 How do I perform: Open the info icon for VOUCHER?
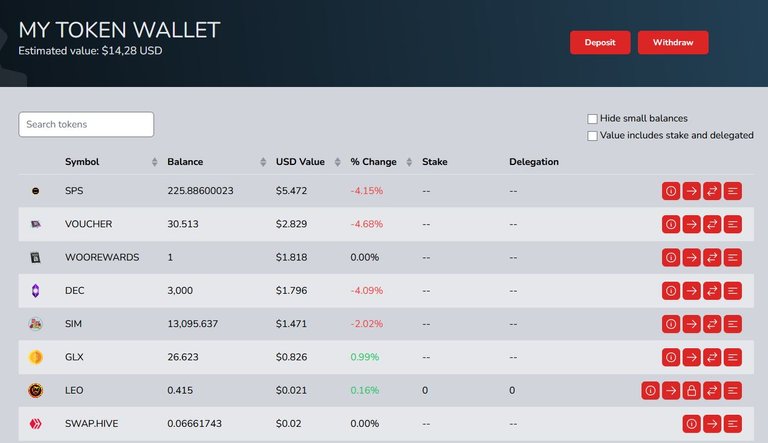pyautogui.click(x=671, y=224)
